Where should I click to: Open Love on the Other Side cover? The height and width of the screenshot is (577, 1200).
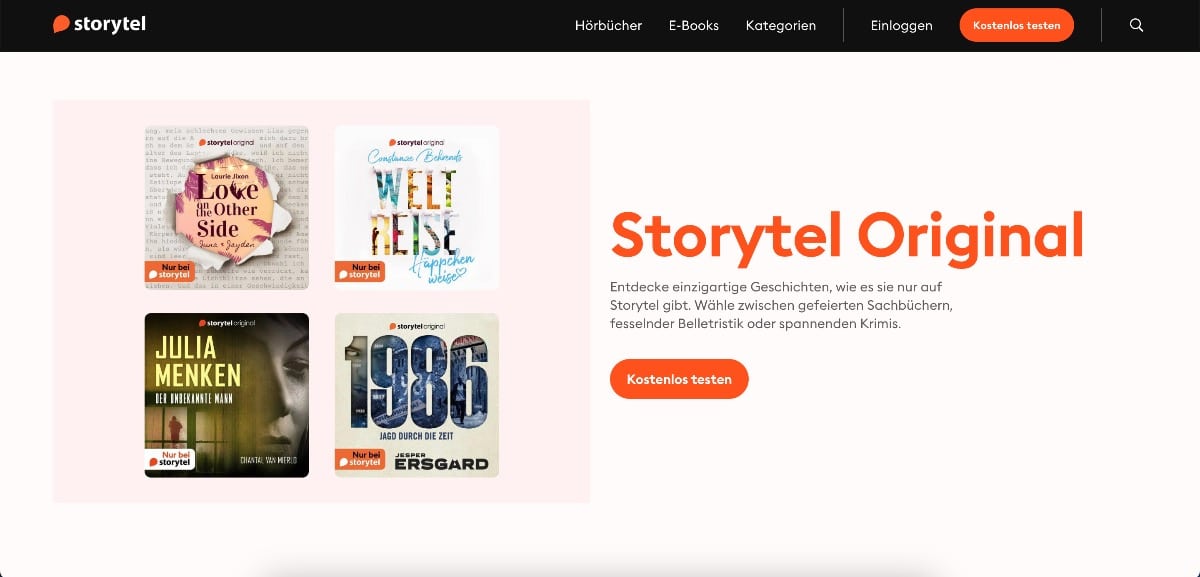(x=227, y=207)
